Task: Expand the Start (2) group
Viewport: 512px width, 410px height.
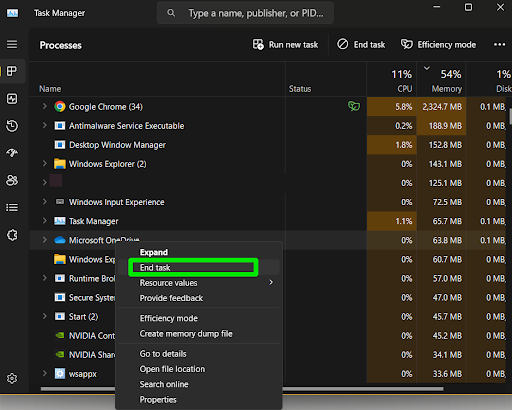Action: pos(44,316)
